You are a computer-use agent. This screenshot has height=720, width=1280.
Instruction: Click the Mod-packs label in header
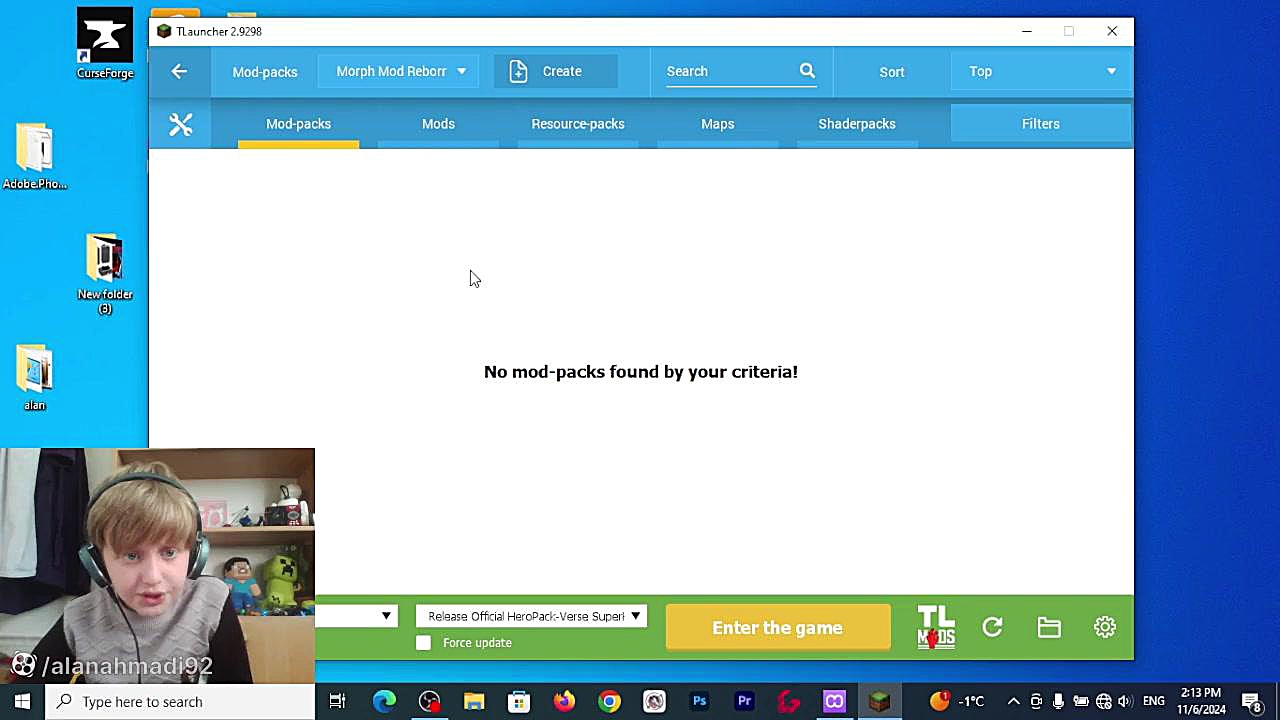tap(265, 72)
